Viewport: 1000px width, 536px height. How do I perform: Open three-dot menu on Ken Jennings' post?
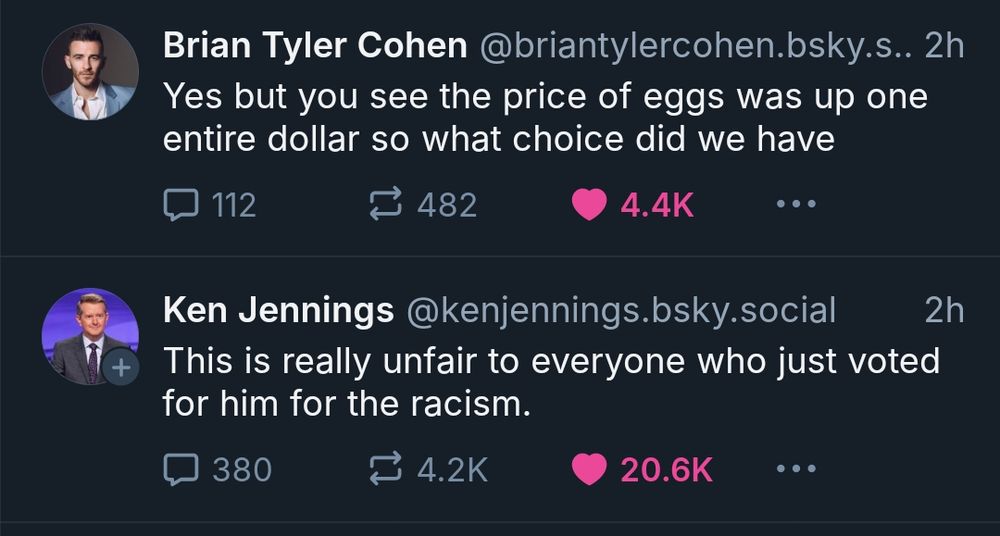[796, 469]
